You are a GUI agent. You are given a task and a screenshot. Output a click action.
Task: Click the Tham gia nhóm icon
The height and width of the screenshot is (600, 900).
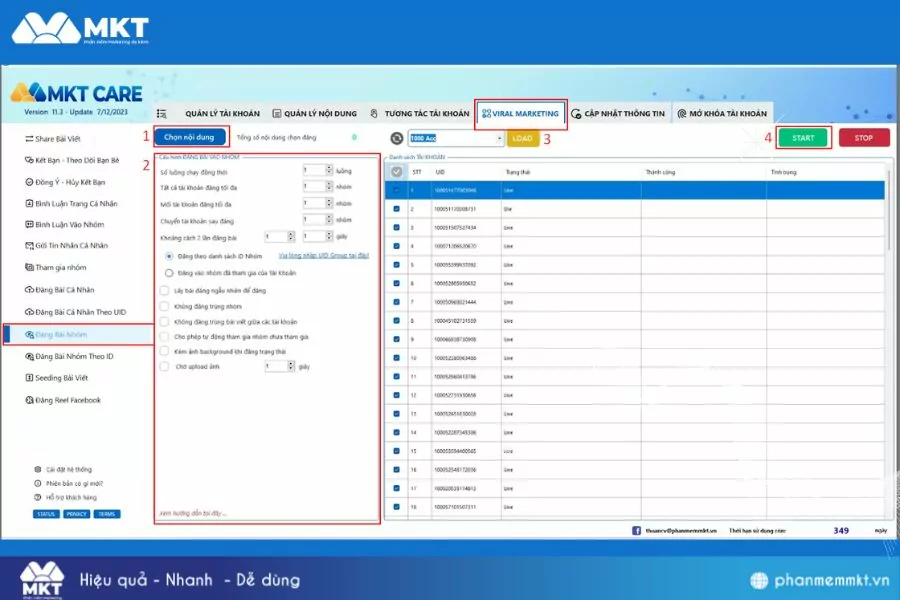click(x=29, y=267)
